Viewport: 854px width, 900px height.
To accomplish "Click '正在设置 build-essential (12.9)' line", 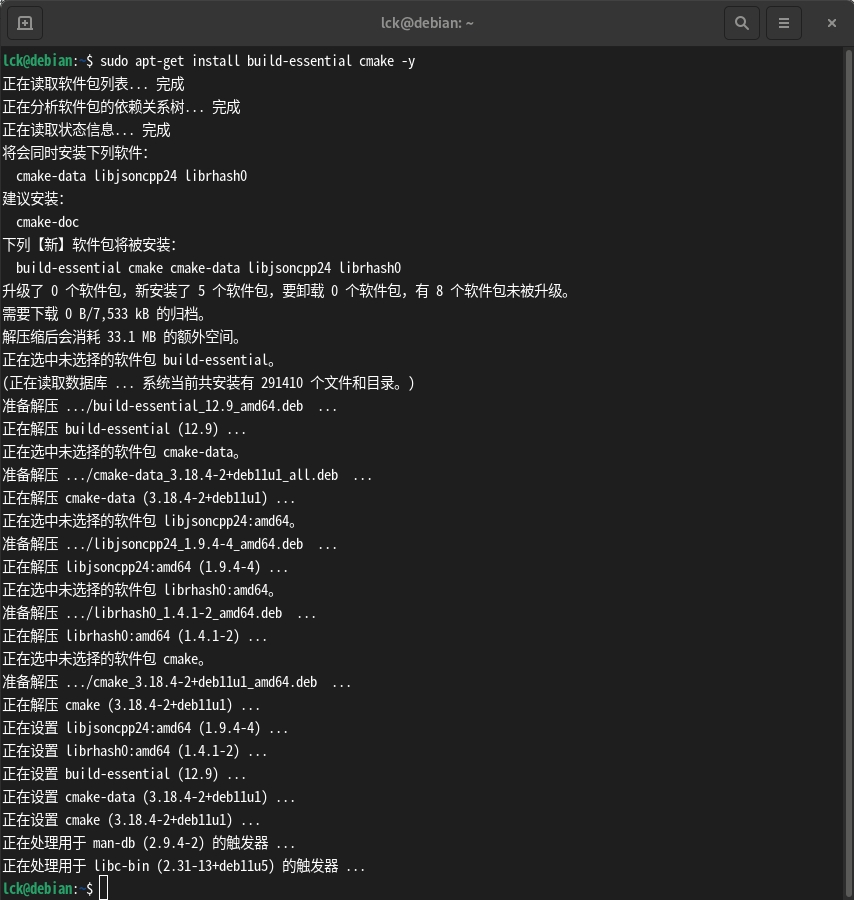I will pos(125,774).
